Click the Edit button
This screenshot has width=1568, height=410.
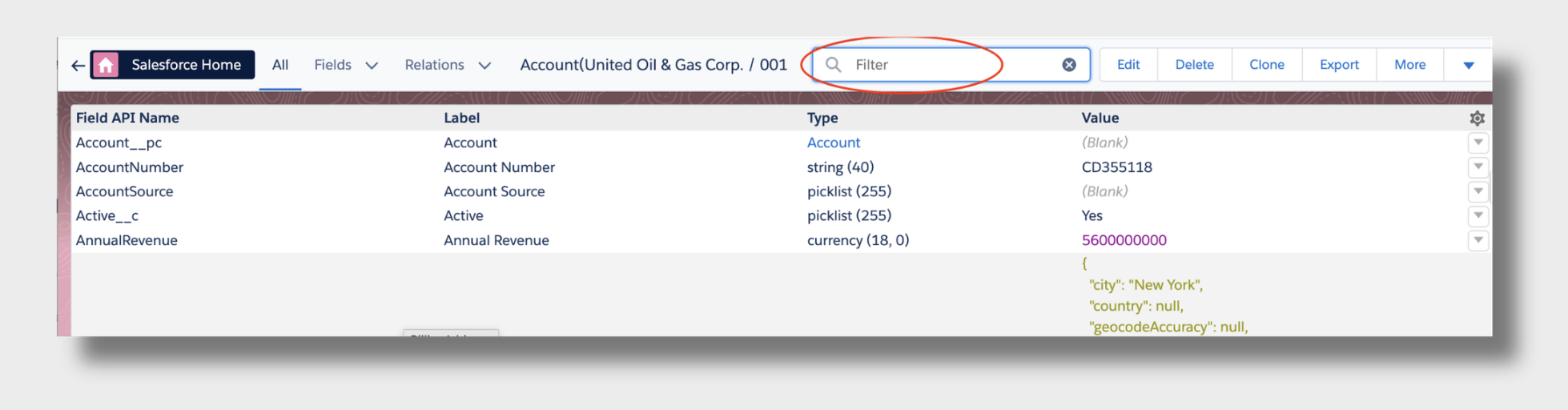[1128, 65]
